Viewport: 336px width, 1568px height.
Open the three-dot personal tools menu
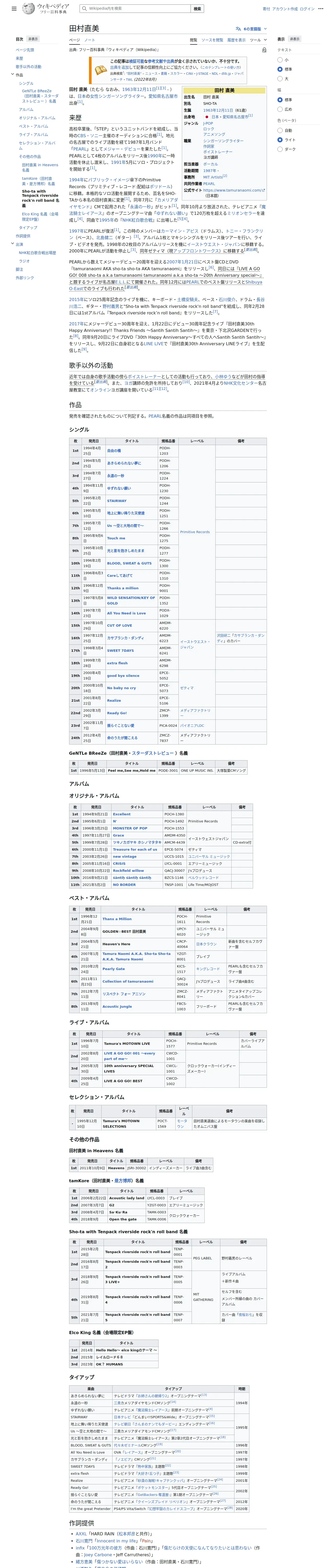pos(321,9)
